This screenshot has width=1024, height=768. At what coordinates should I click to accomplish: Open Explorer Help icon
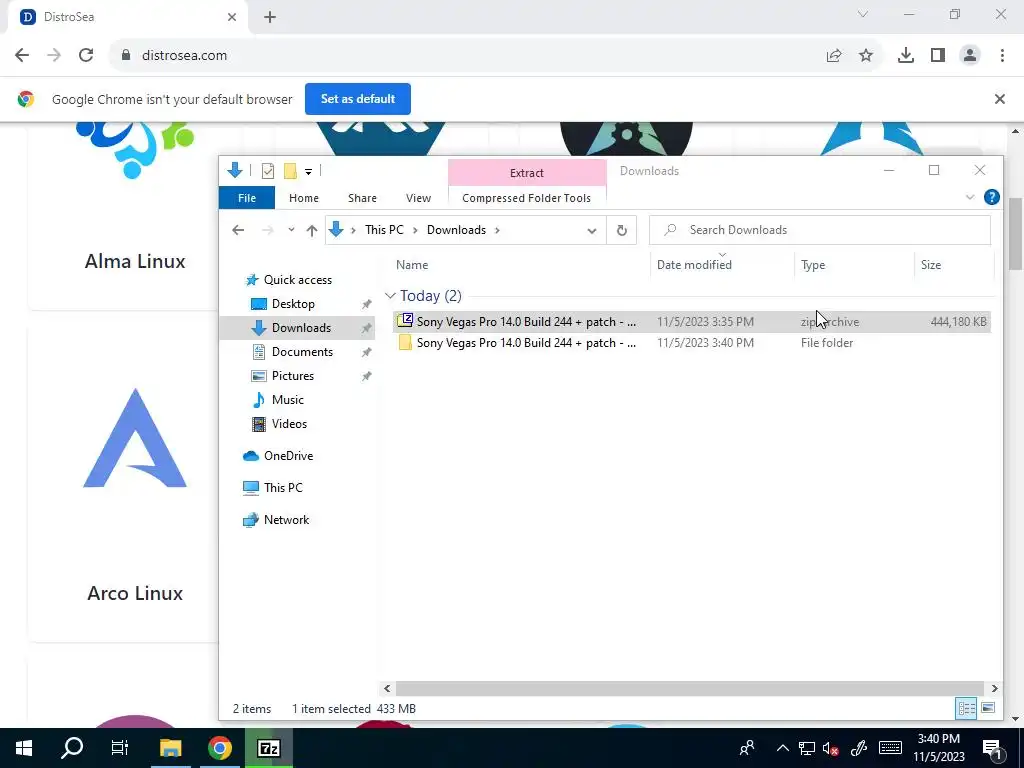[991, 197]
